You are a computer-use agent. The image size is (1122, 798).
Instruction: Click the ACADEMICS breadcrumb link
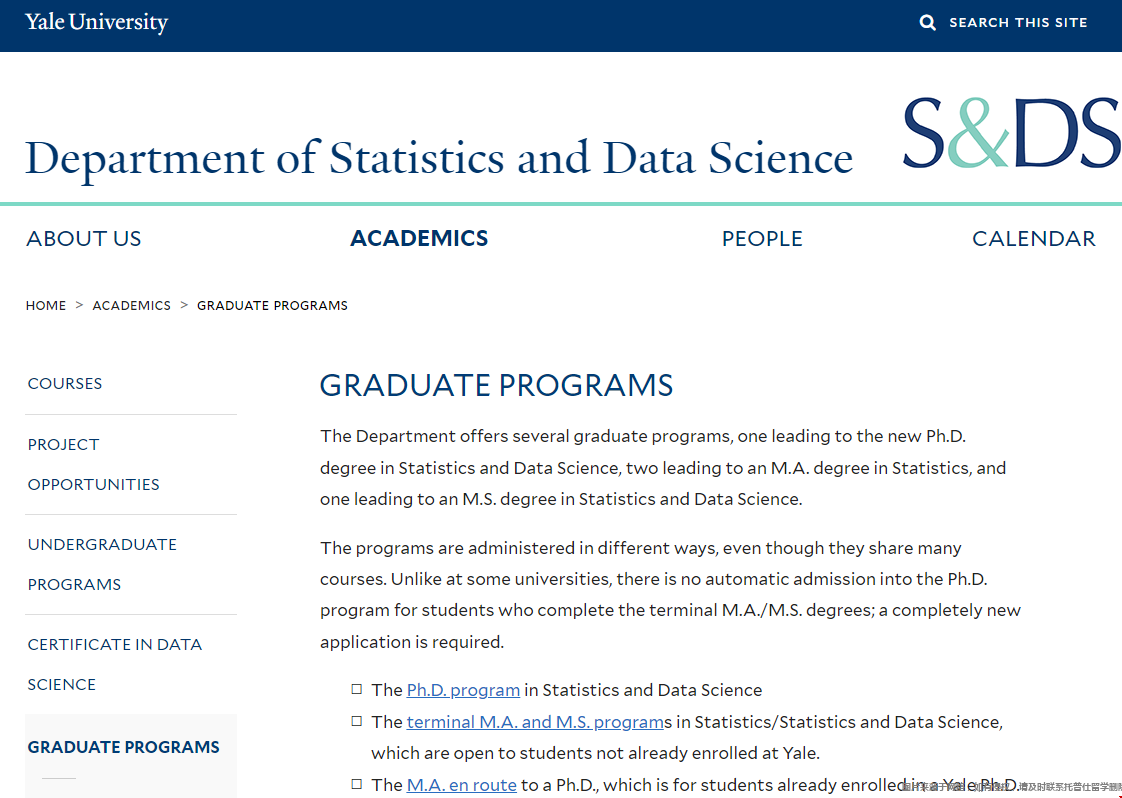[x=132, y=306]
